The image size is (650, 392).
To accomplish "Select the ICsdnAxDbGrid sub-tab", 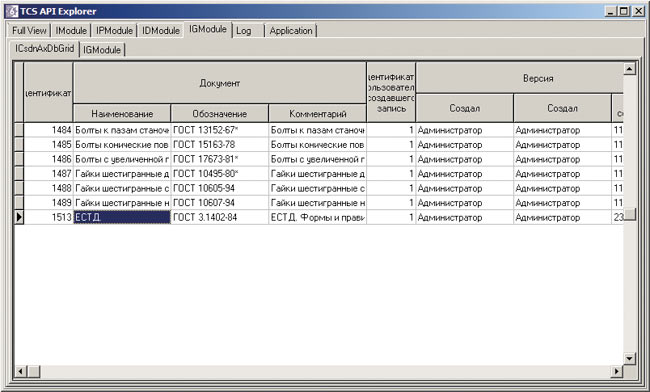I will [44, 48].
